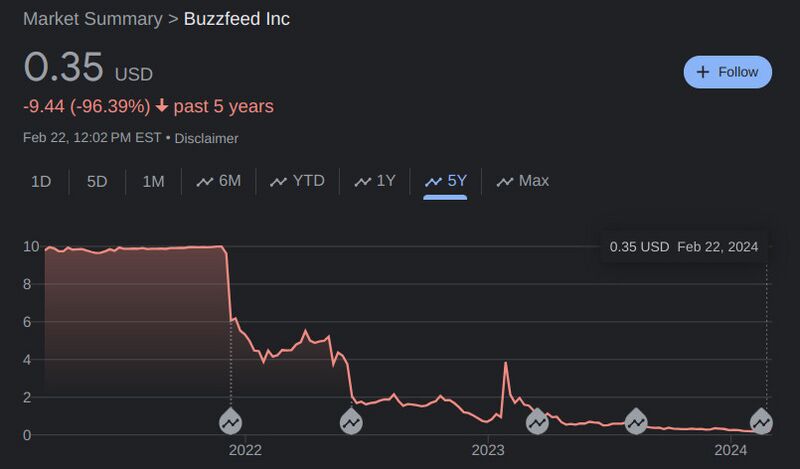Follow Buzzfeed Inc stock
Image resolution: width=800 pixels, height=469 pixels.
728,72
